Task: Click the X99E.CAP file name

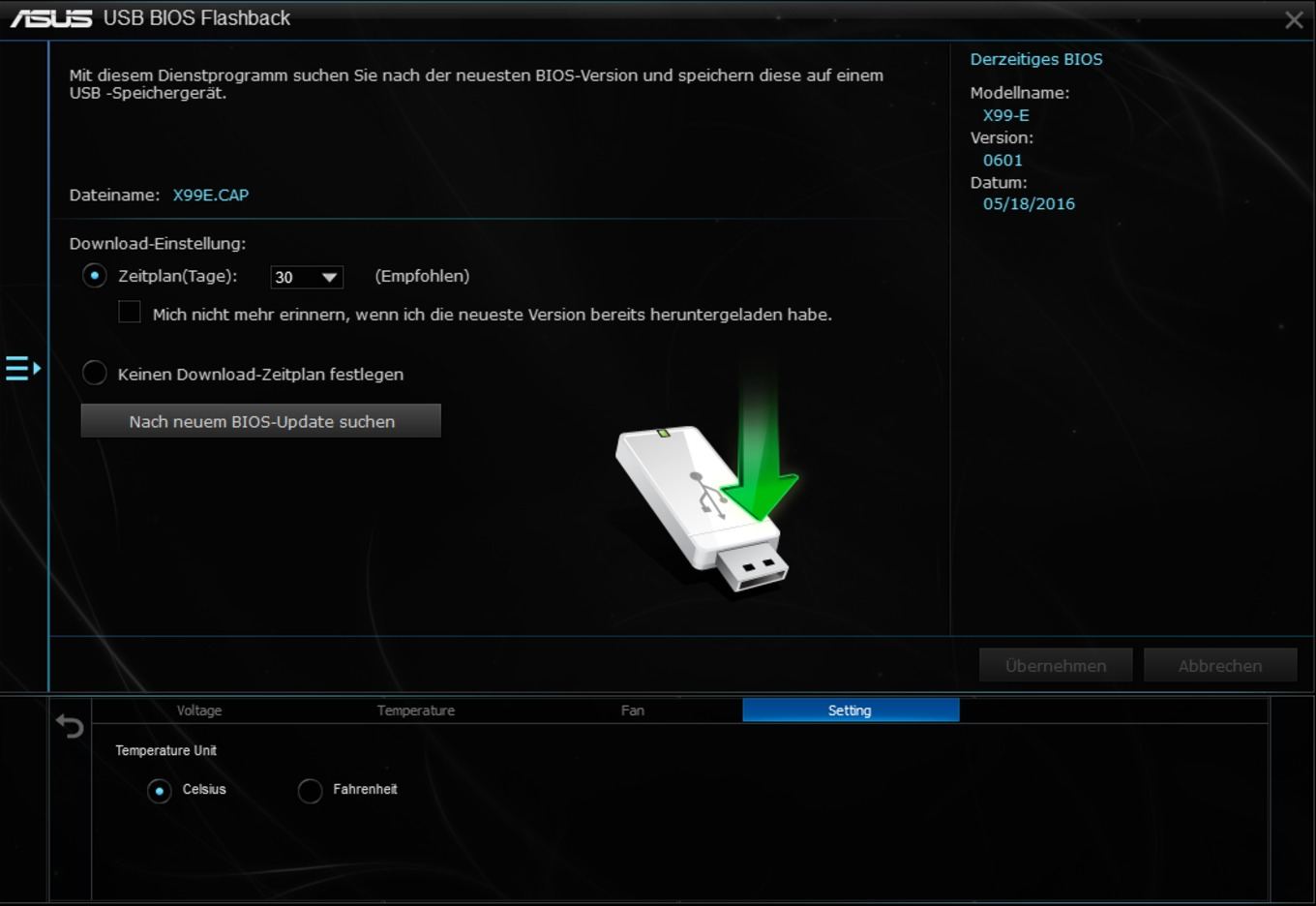Action: pyautogui.click(x=211, y=195)
